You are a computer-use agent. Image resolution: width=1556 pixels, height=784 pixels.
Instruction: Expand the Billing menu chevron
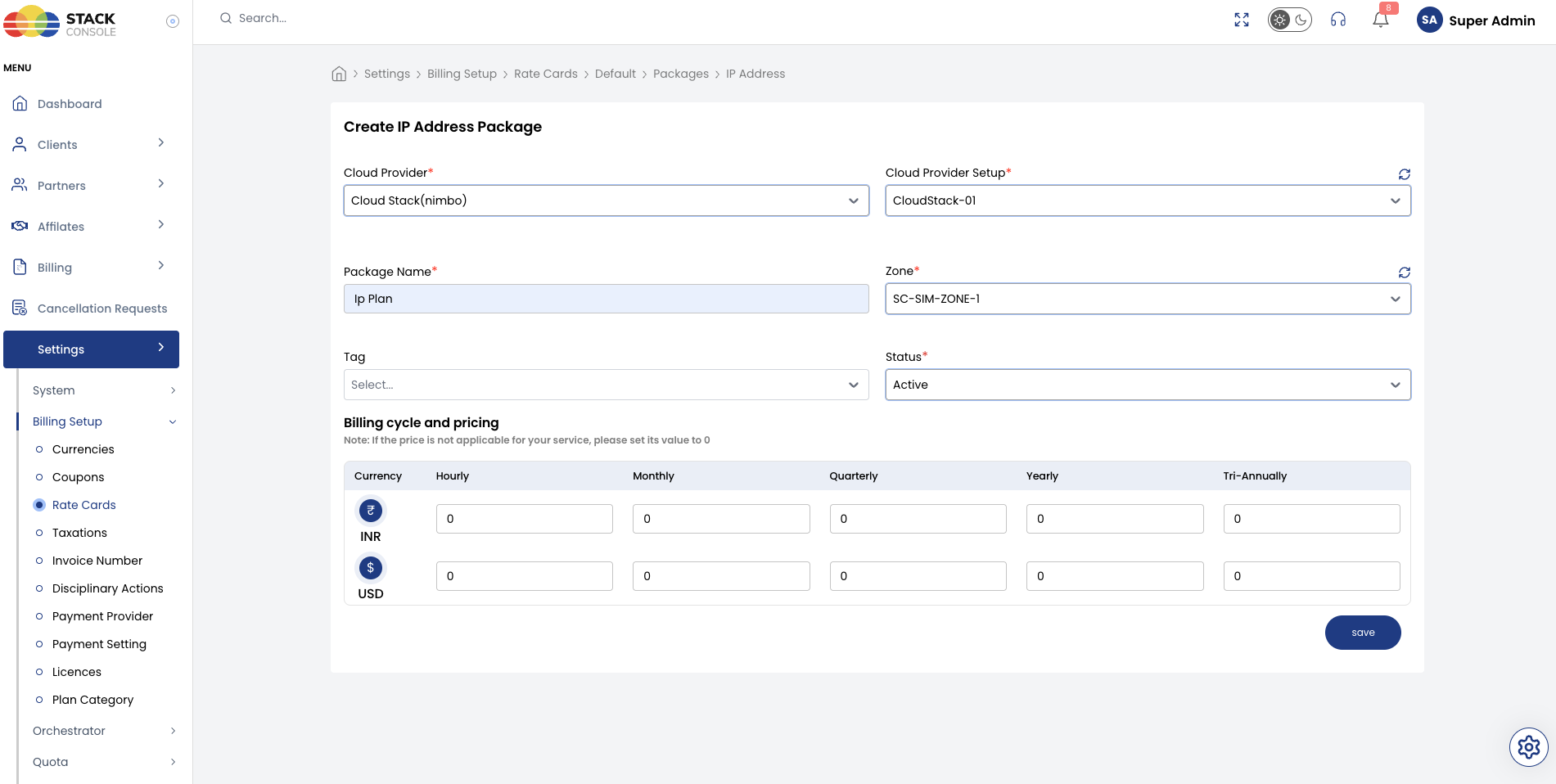(x=161, y=266)
